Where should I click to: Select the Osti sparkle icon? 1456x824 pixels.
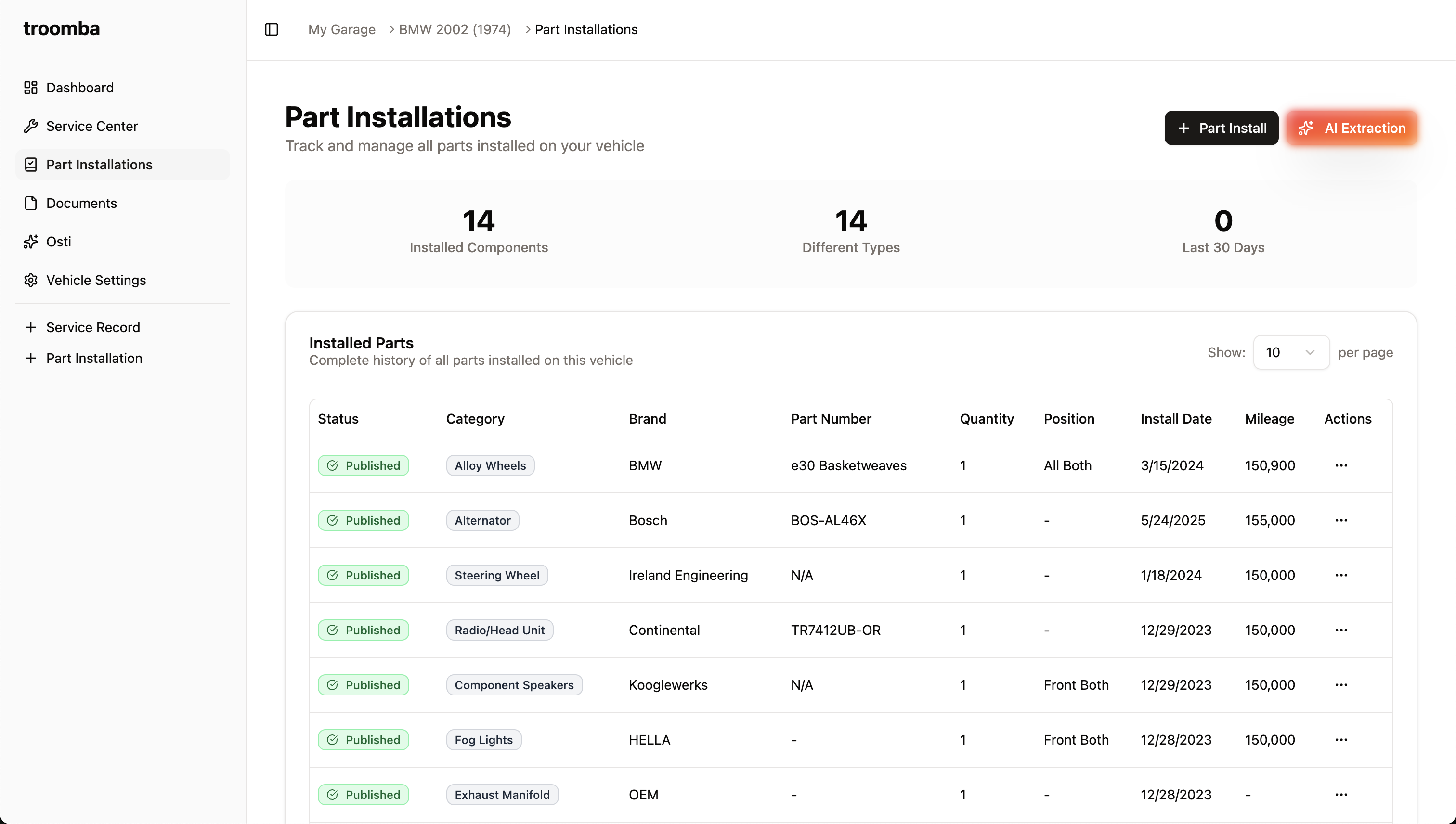(31, 241)
